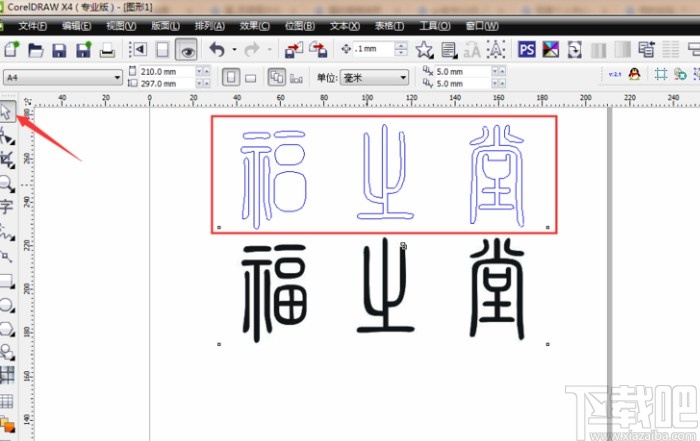Click the Save disk icon
This screenshot has height=441, width=700.
pyautogui.click(x=59, y=50)
